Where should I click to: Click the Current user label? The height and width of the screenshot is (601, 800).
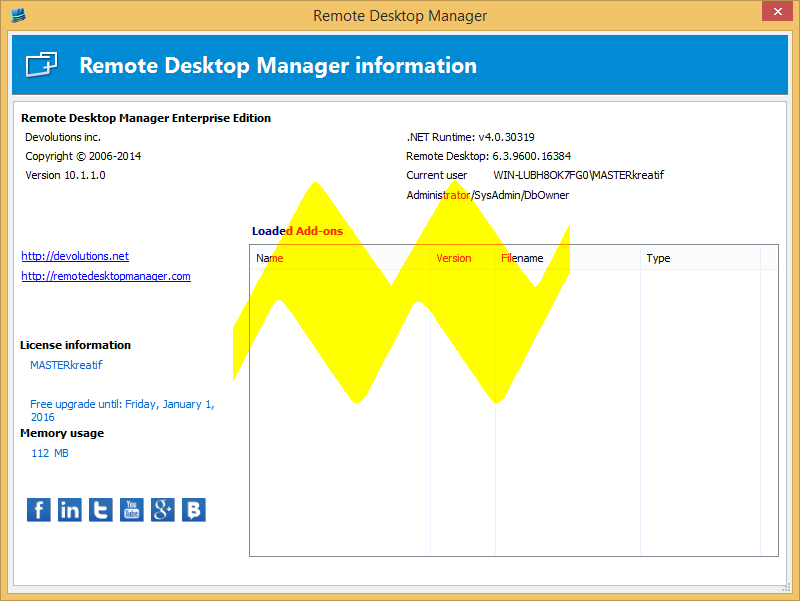(436, 175)
